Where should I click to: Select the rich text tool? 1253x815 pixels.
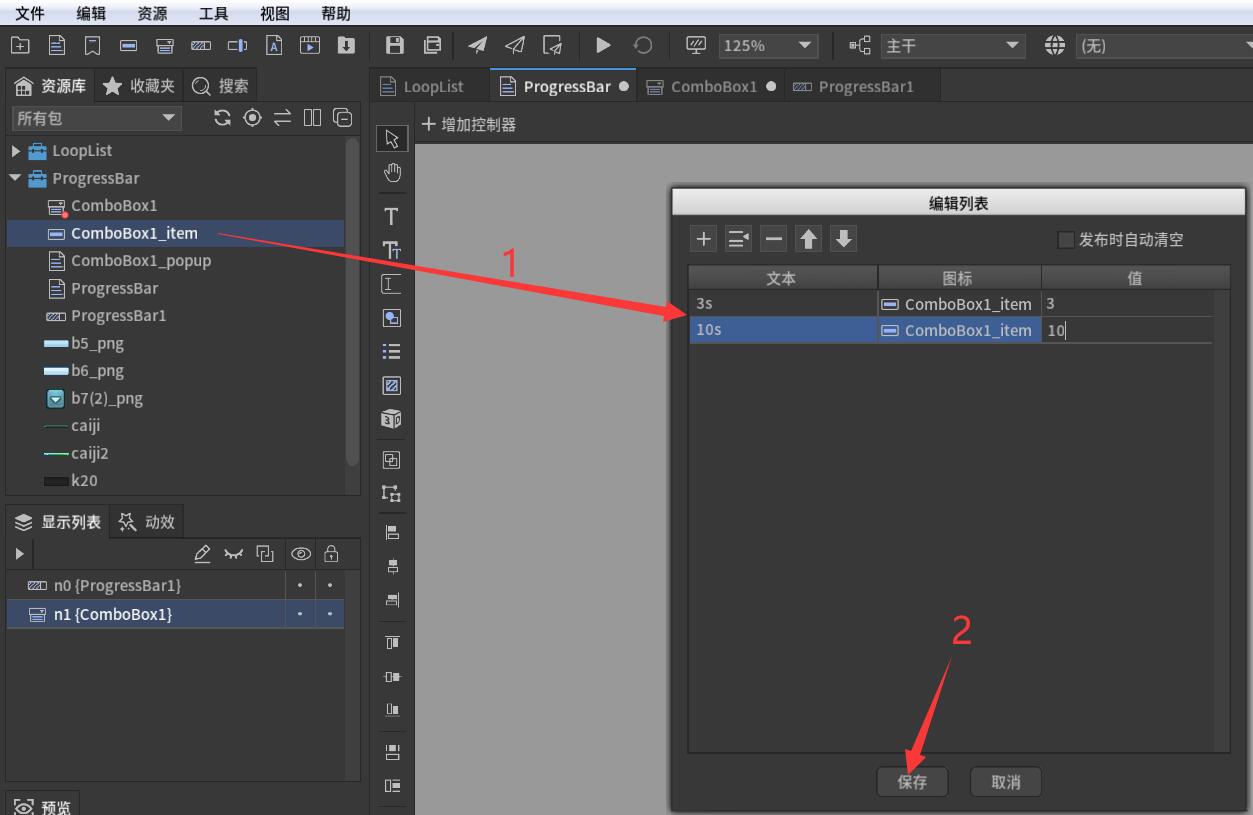392,250
